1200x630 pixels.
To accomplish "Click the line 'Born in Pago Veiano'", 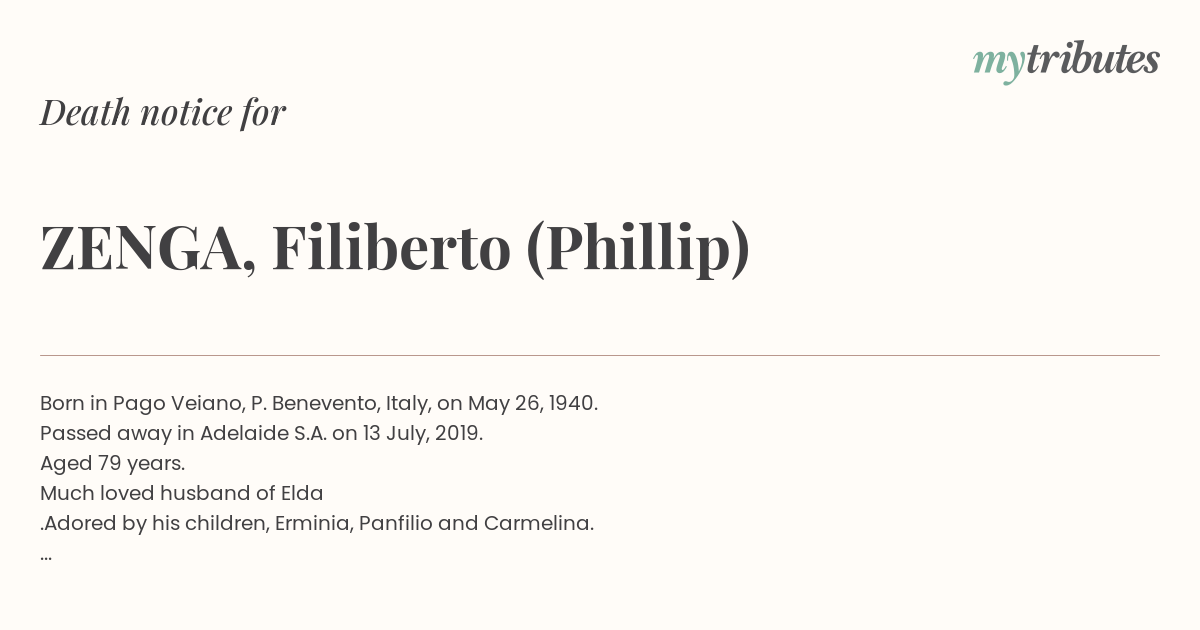I will tap(319, 403).
